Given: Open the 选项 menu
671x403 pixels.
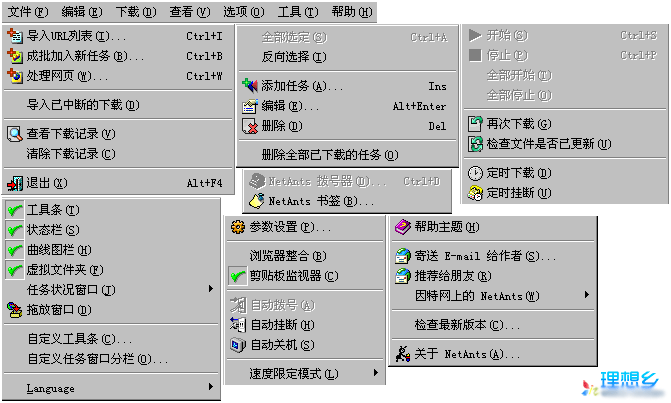Looking at the screenshot, I should [x=244, y=12].
